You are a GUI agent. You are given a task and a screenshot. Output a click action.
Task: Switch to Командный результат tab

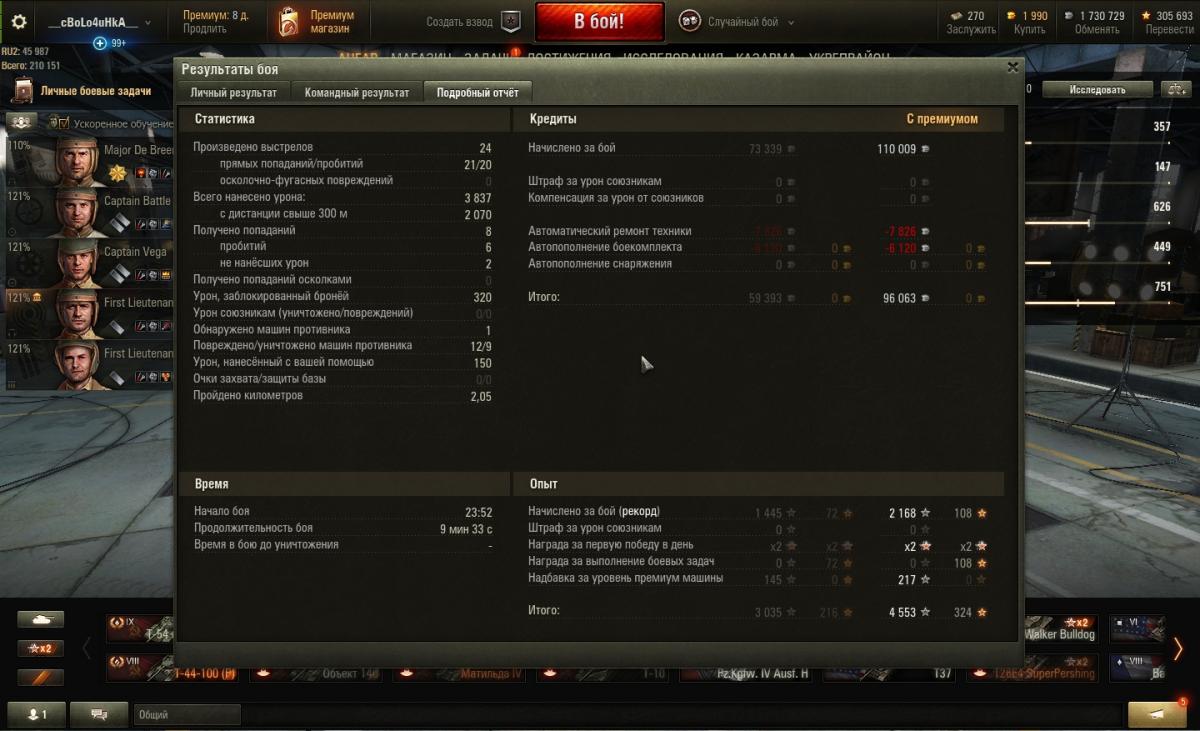tap(357, 92)
